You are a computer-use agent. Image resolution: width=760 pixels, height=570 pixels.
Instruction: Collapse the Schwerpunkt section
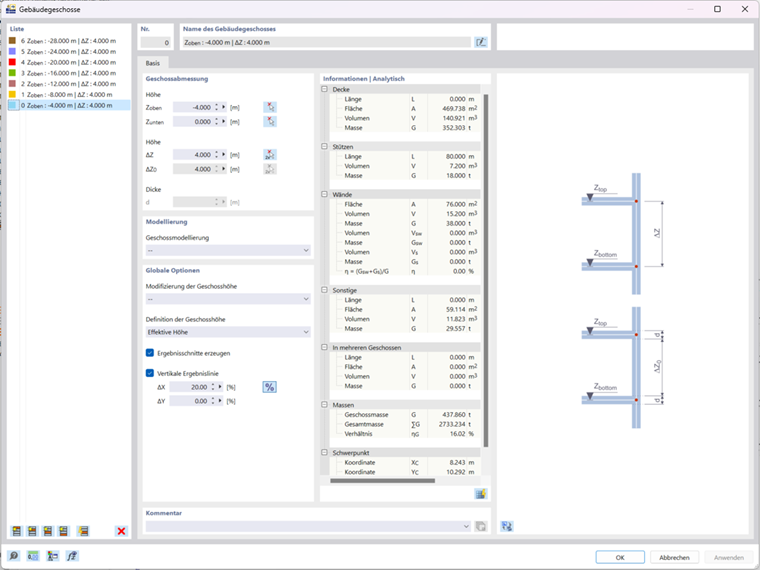[324, 452]
